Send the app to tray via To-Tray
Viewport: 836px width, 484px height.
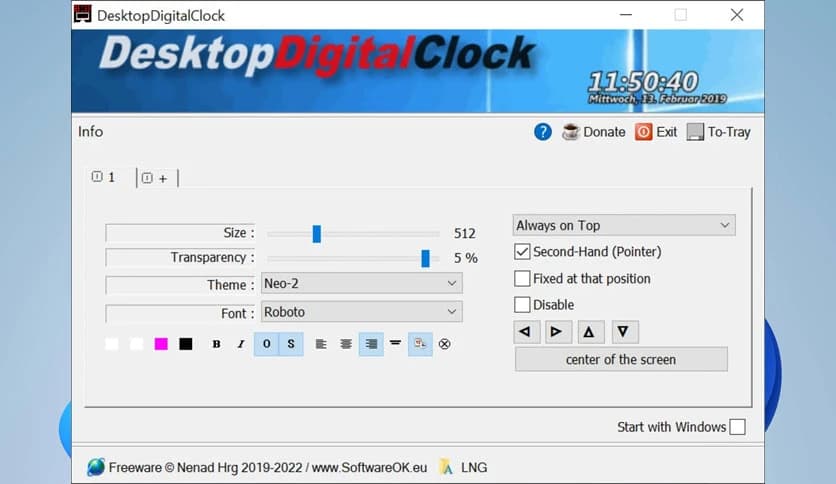tap(718, 132)
